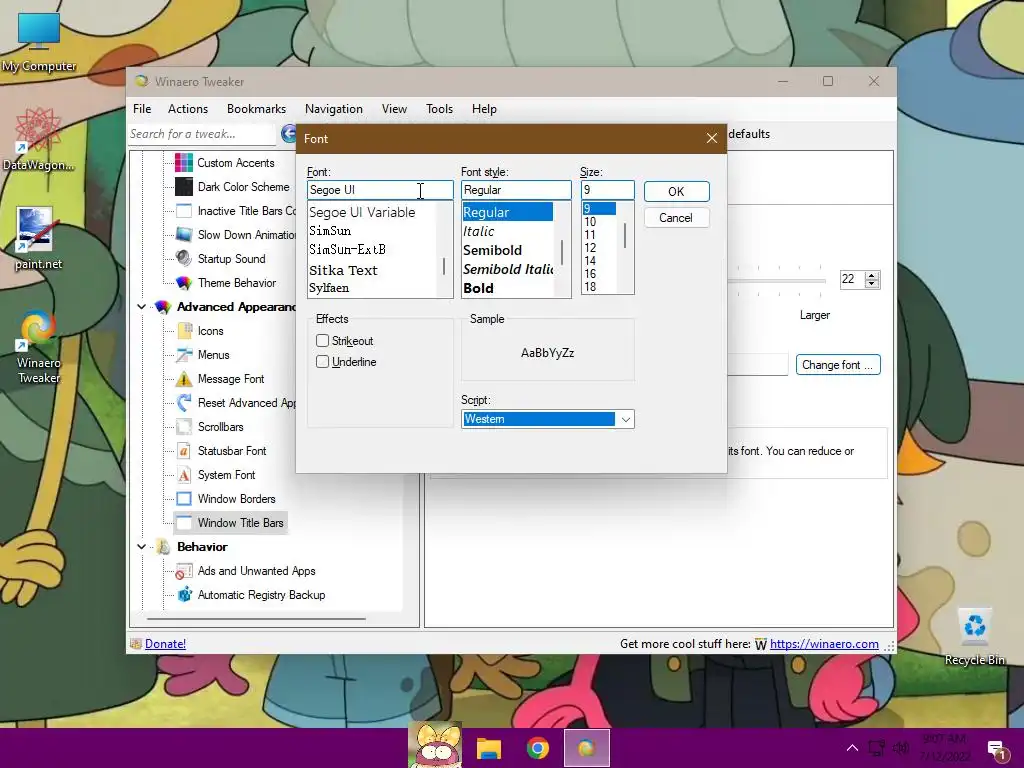Increase the title bar size spinner value
The image size is (1024, 768).
(x=872, y=276)
